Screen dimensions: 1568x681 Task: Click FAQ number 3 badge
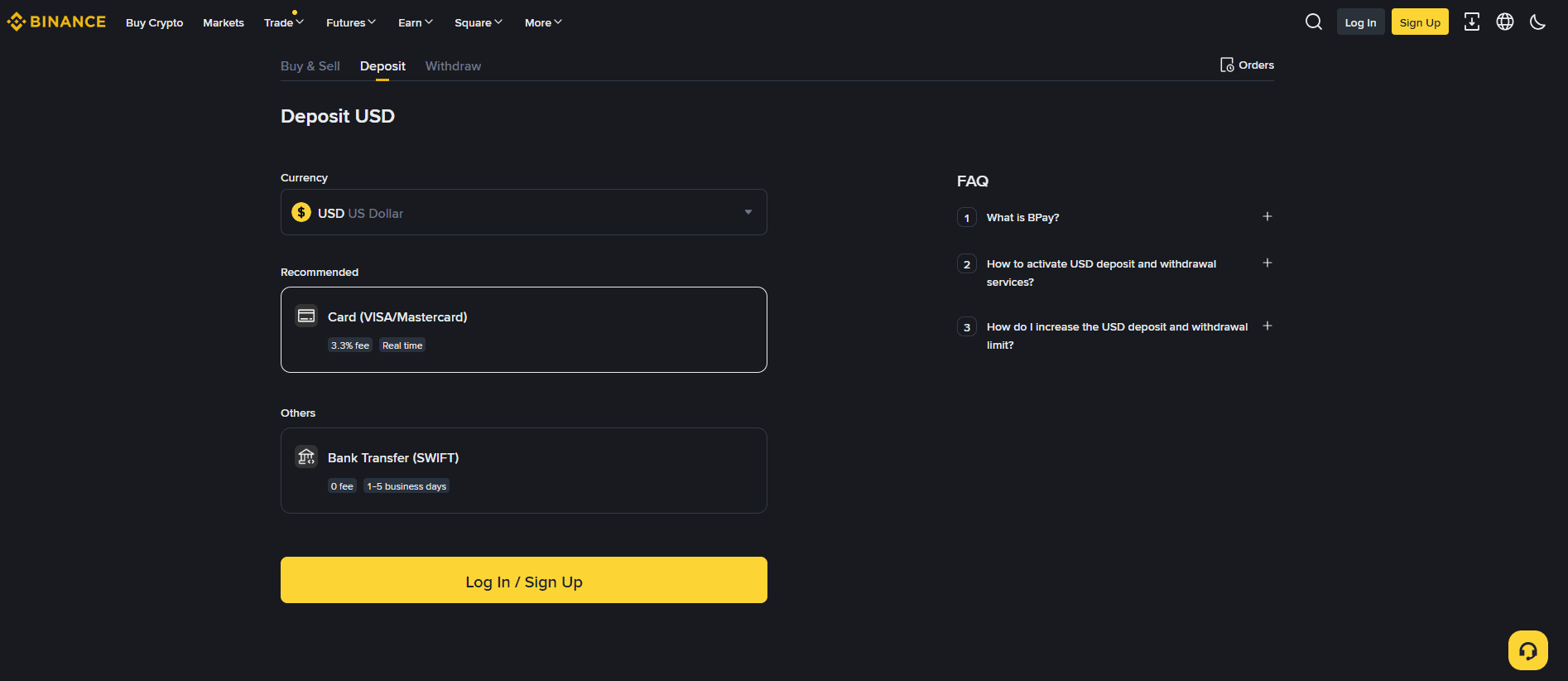(x=967, y=326)
